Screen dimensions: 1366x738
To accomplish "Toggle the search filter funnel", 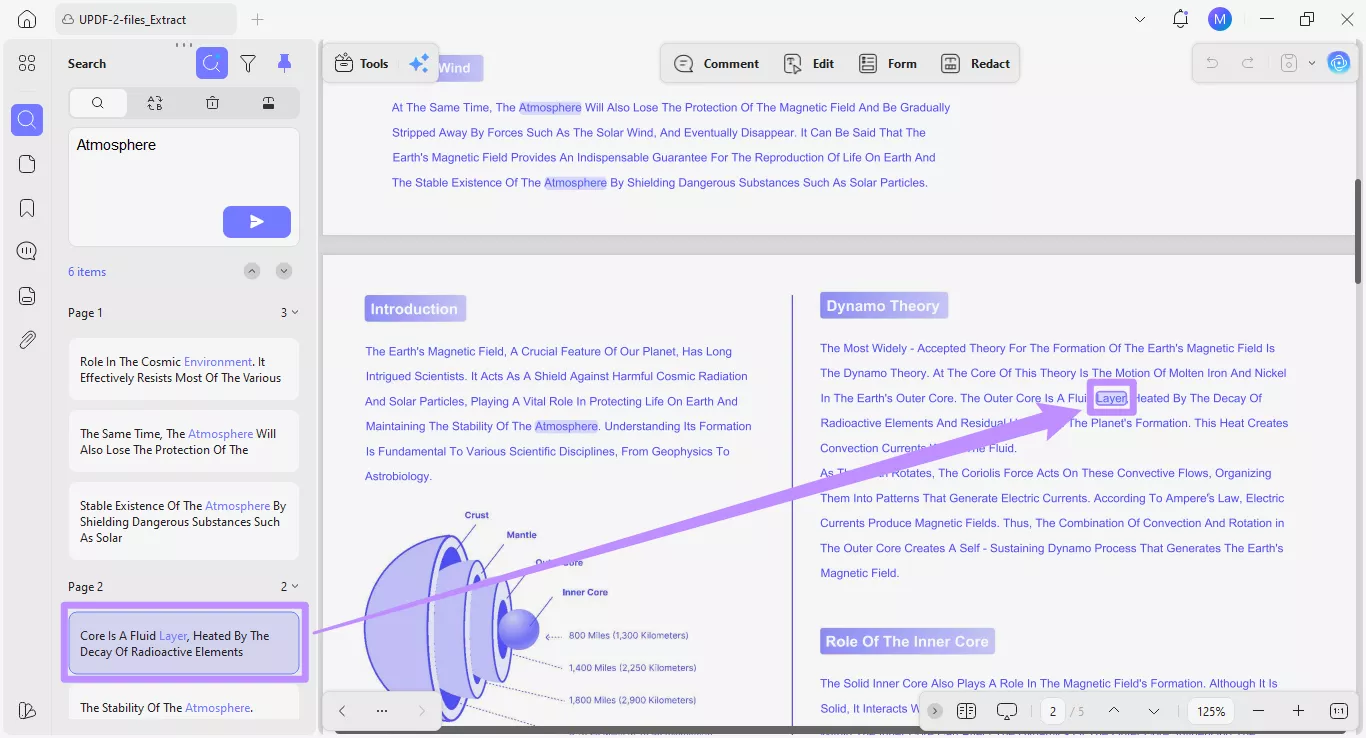I will [x=248, y=62].
